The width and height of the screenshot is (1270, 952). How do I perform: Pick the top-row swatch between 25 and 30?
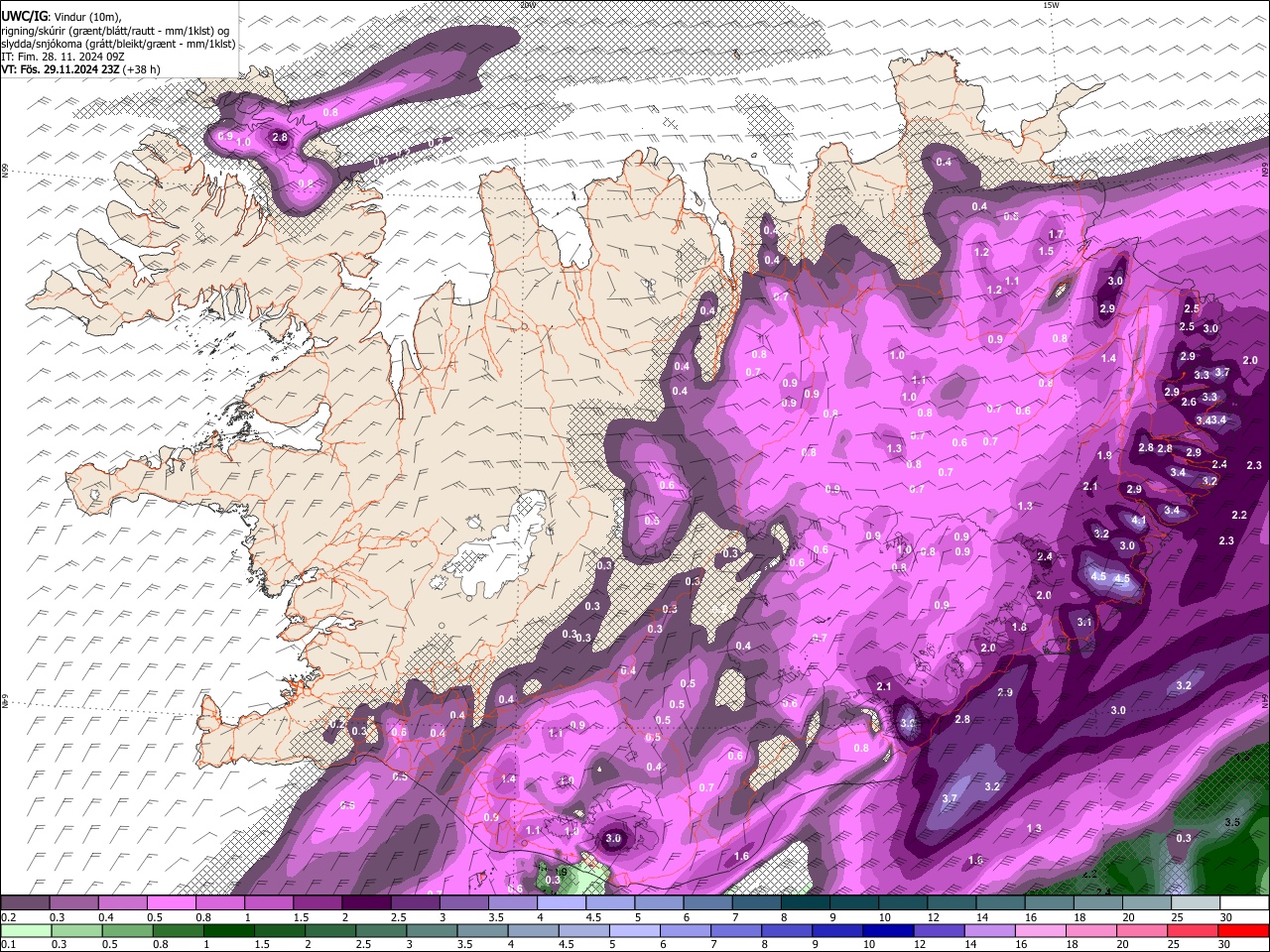click(1197, 902)
